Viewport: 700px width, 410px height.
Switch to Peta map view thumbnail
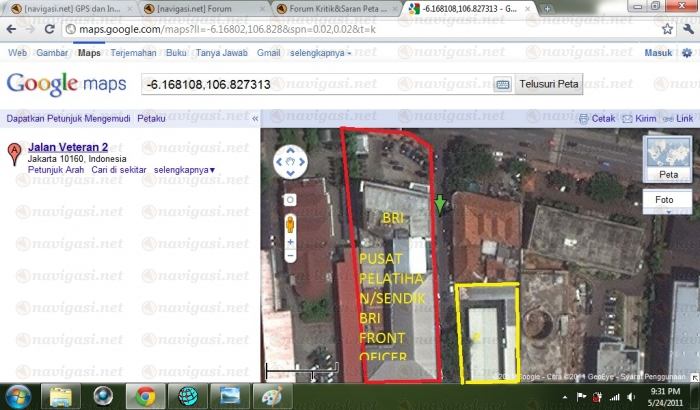(x=669, y=159)
